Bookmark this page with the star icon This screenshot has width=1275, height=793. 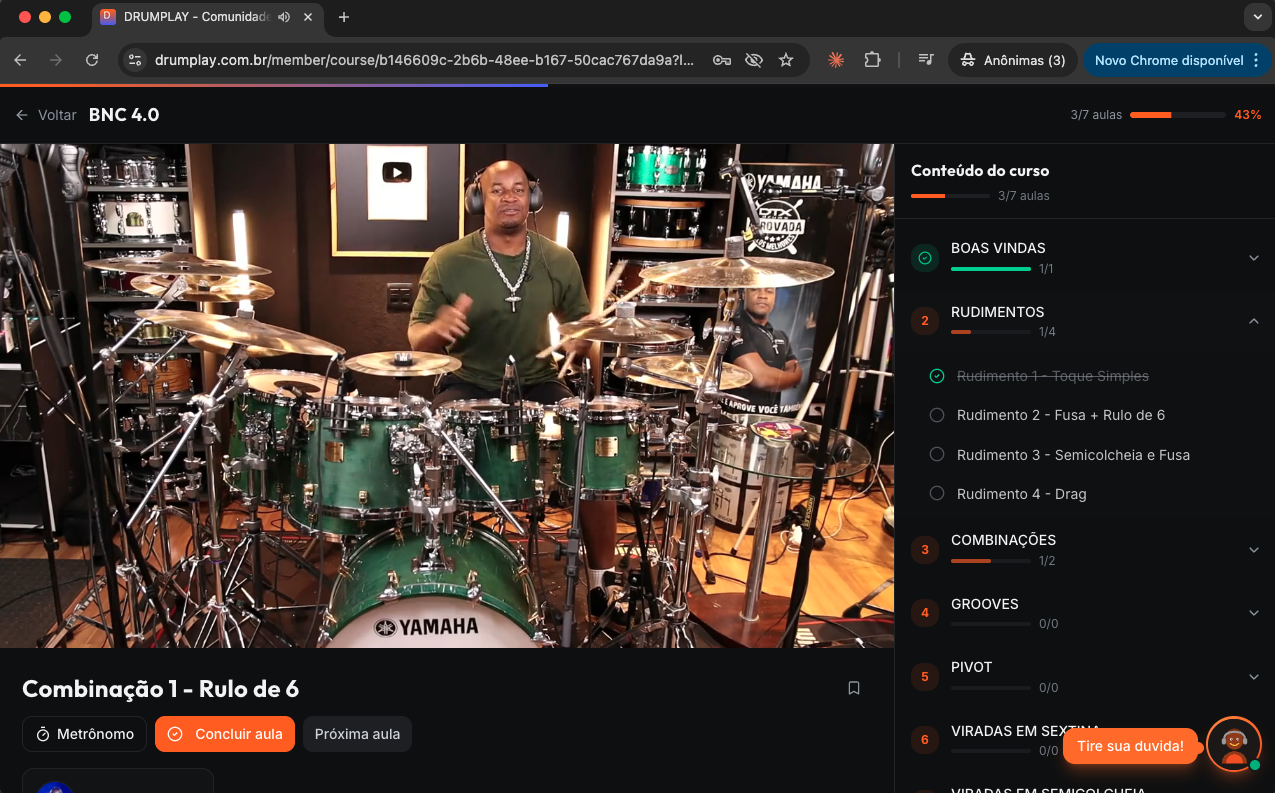click(786, 60)
